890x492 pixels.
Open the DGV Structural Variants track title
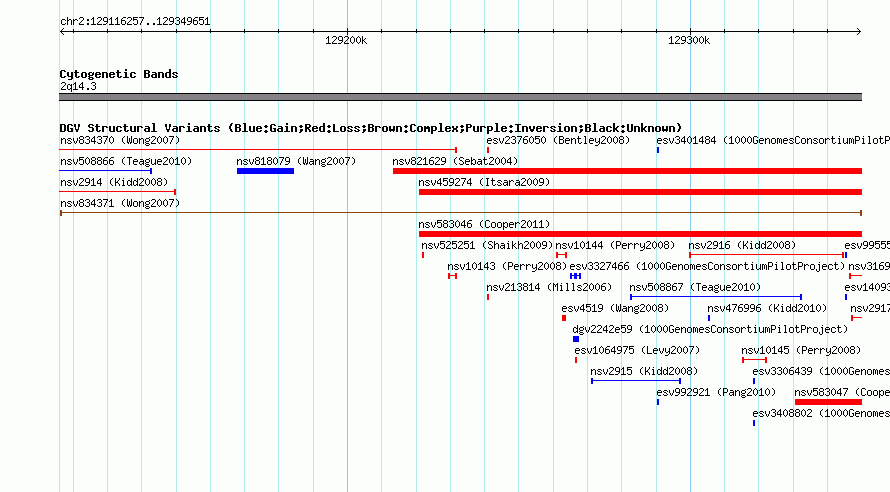click(371, 128)
